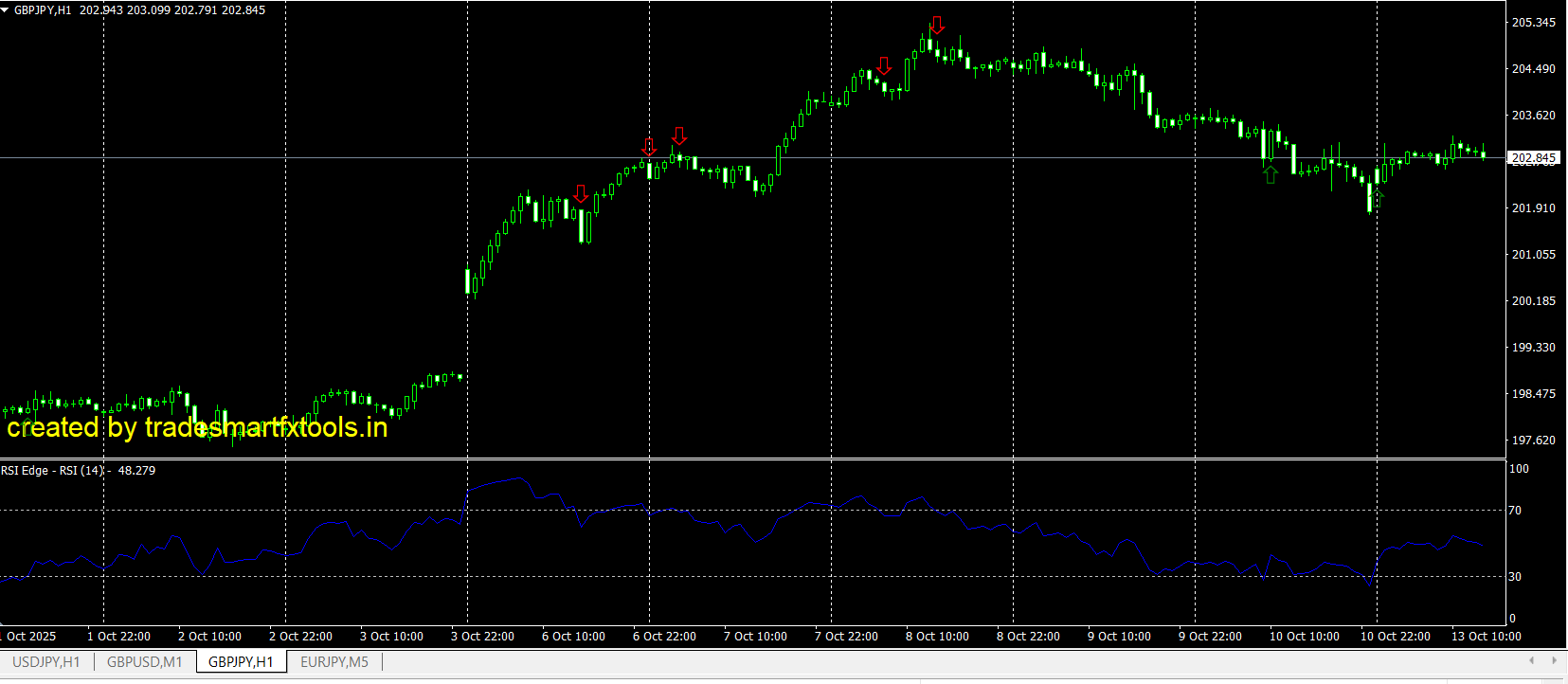Open the EURJPY,M5 chart tab

click(334, 662)
